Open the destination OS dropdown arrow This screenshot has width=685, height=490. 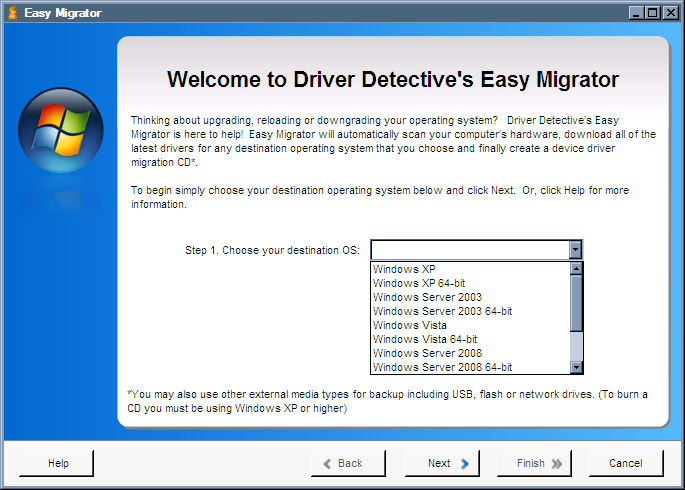click(x=575, y=250)
